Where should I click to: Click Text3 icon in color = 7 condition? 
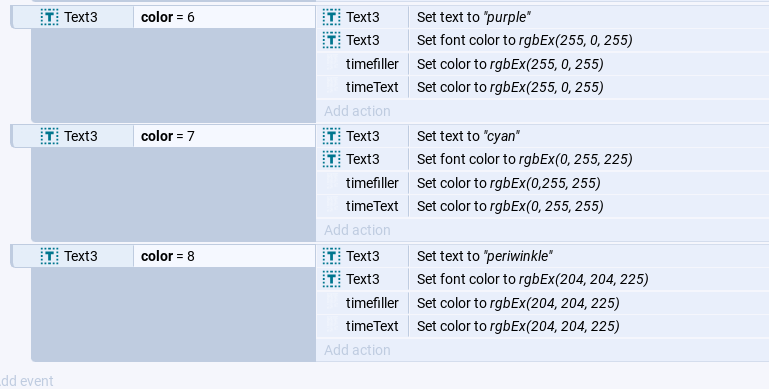click(x=49, y=136)
